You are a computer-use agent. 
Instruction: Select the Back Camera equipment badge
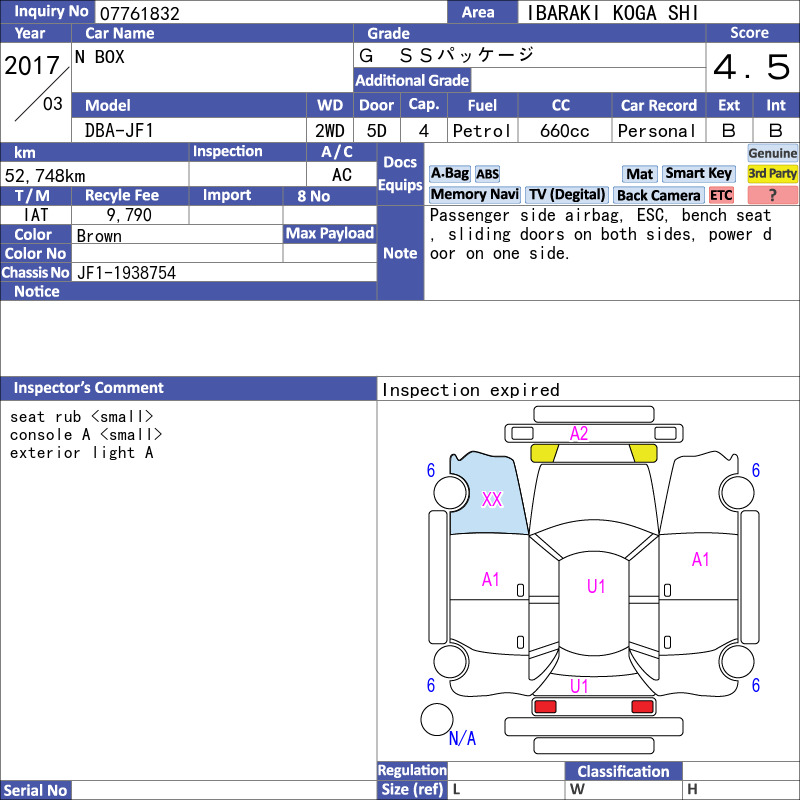658,195
